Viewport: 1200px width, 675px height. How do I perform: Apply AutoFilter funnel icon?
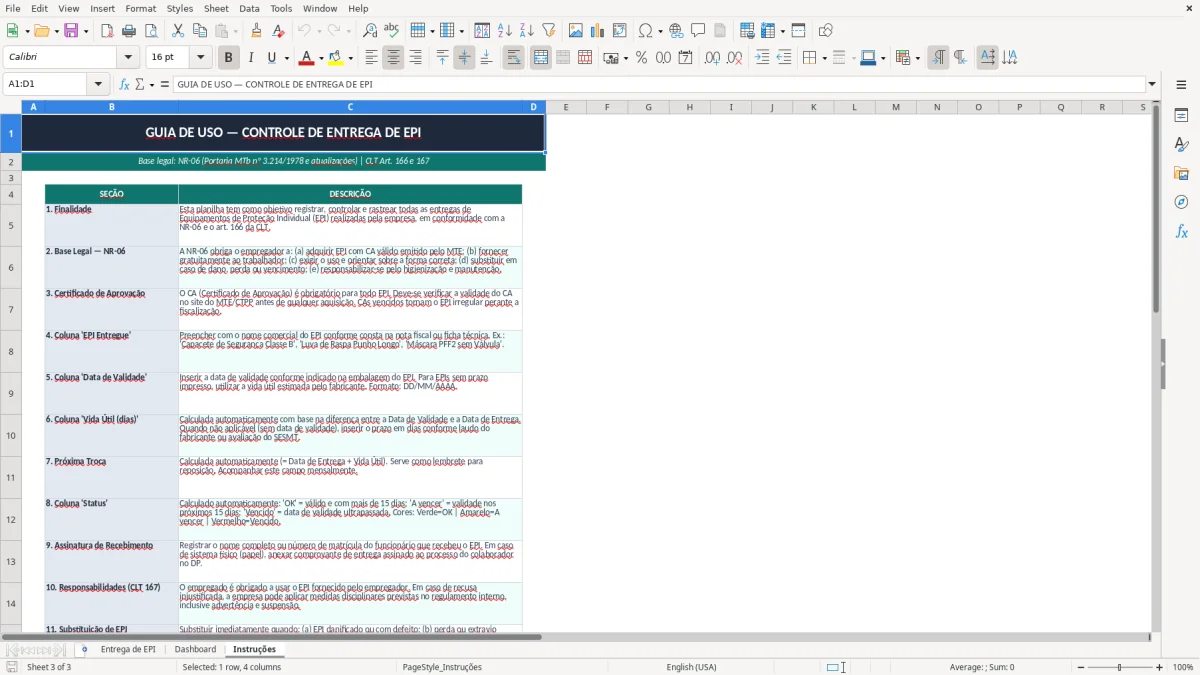click(548, 31)
